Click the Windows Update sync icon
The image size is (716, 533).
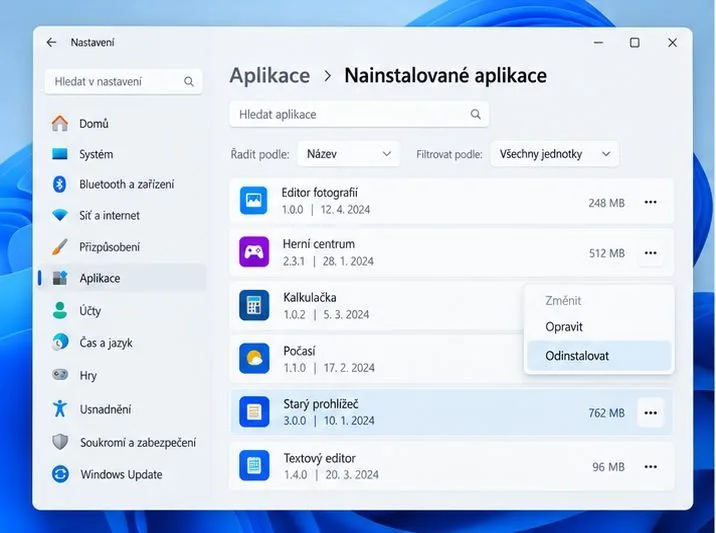pos(60,474)
